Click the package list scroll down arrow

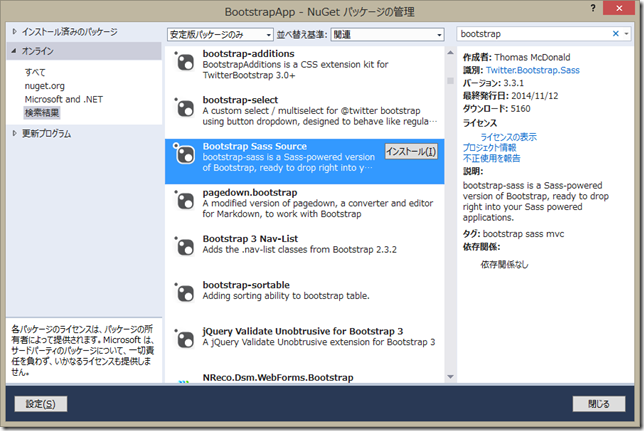[451, 377]
